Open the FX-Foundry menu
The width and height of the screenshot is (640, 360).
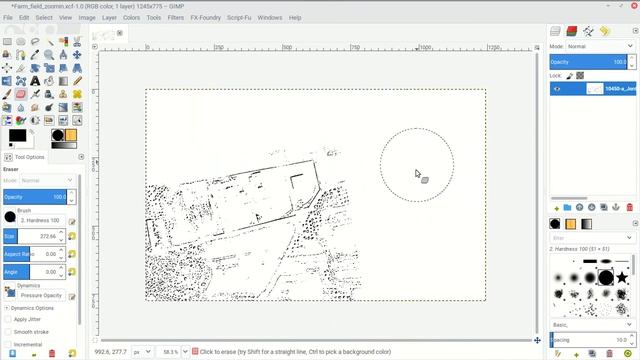point(205,18)
